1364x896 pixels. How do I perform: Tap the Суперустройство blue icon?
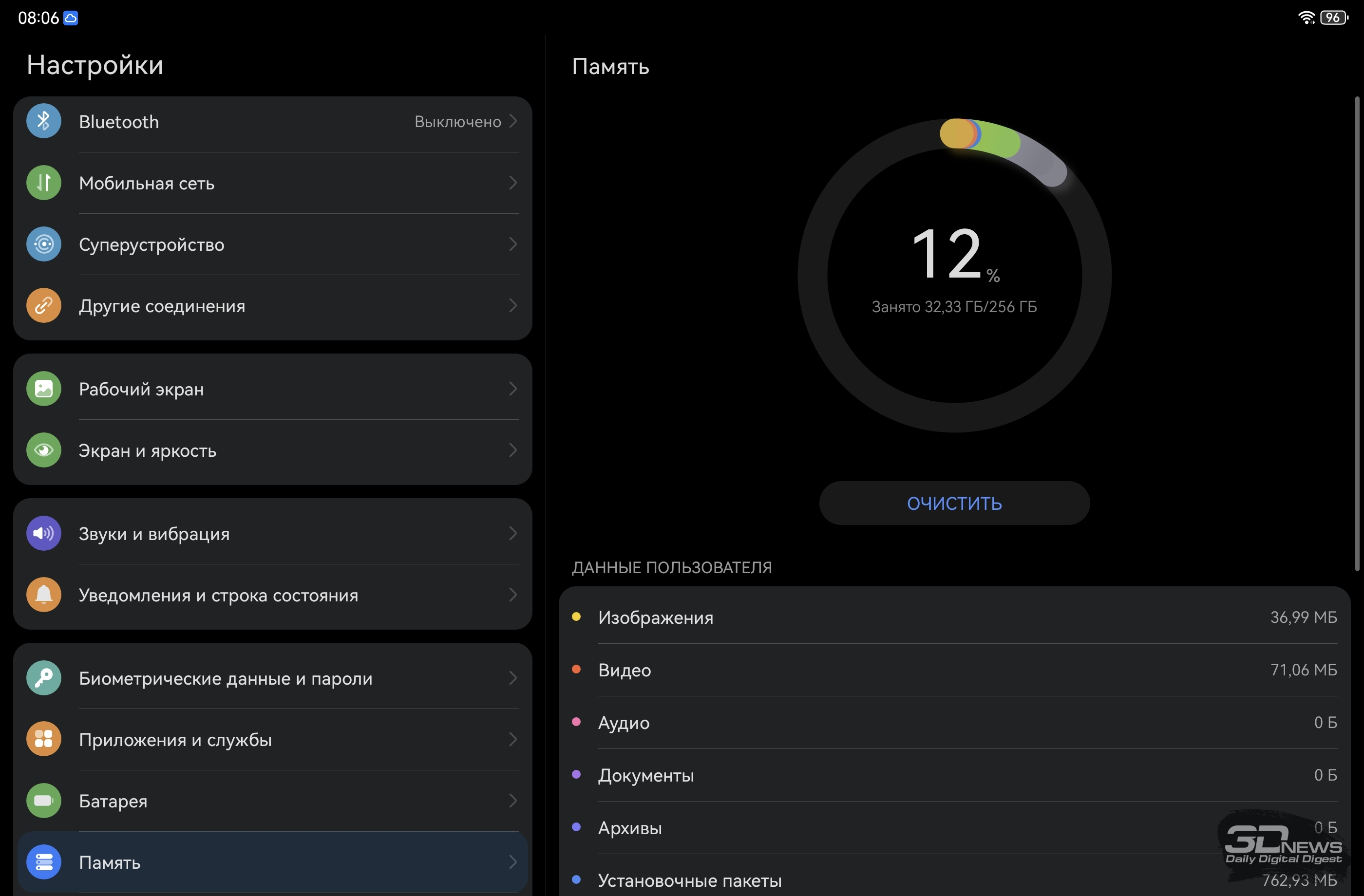point(43,244)
